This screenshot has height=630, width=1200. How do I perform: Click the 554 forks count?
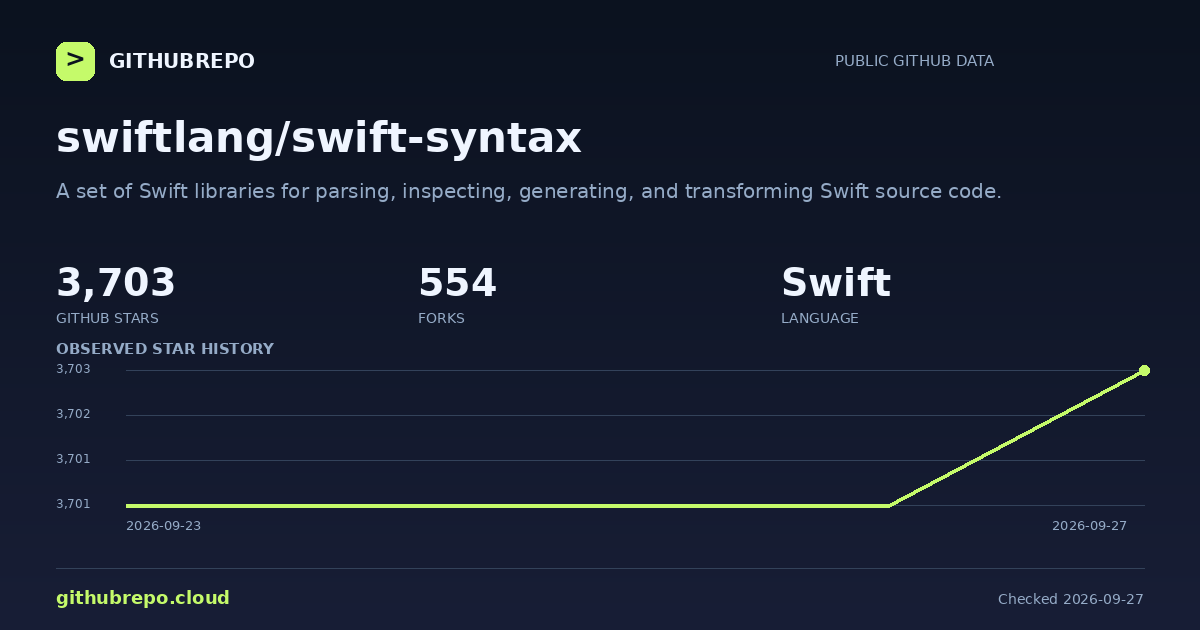[x=457, y=283]
